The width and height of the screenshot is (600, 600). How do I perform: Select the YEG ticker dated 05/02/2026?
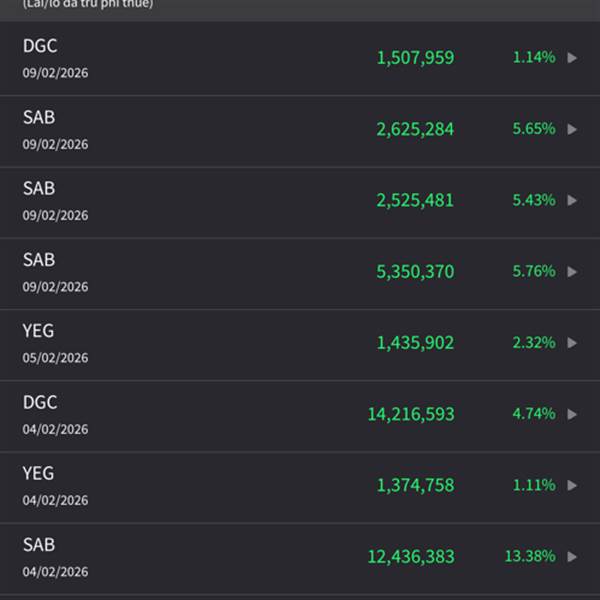click(39, 331)
